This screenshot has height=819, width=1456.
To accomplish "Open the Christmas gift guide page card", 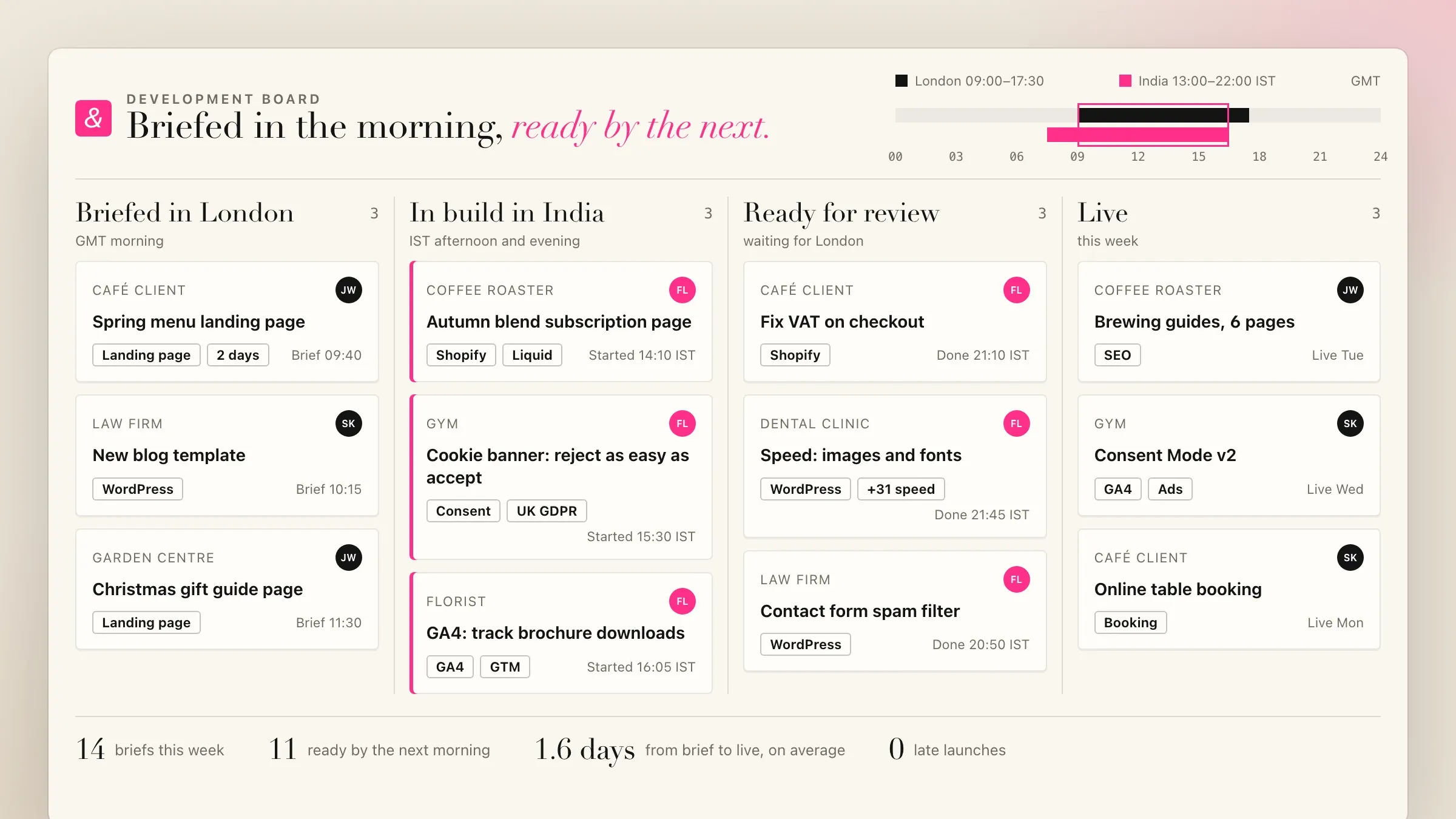I will click(227, 589).
